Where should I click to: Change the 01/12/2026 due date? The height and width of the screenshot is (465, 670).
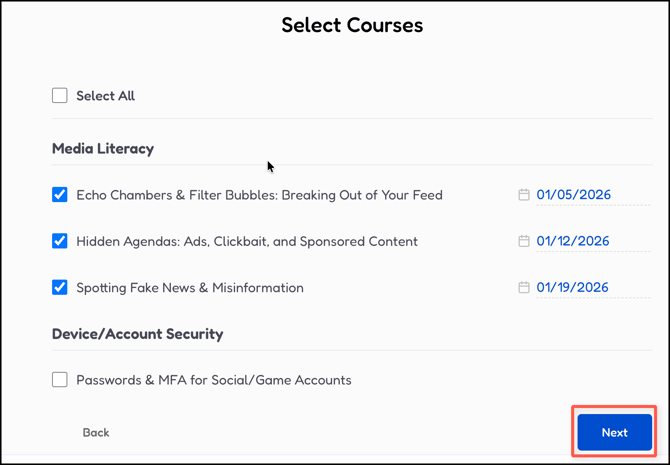(574, 241)
